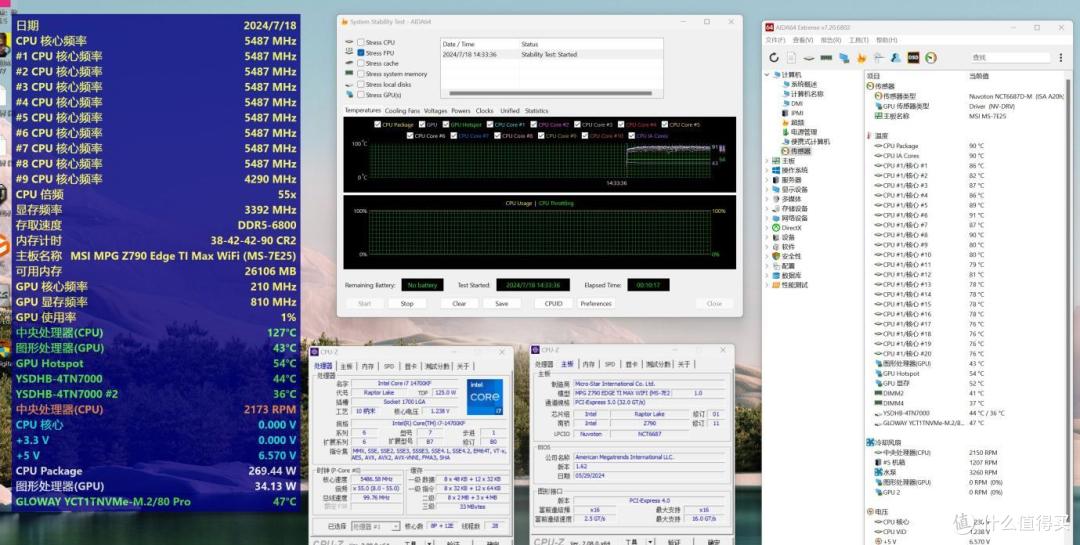Click the Stability Test: Started log entry
The height and width of the screenshot is (545, 1080).
(x=551, y=54)
